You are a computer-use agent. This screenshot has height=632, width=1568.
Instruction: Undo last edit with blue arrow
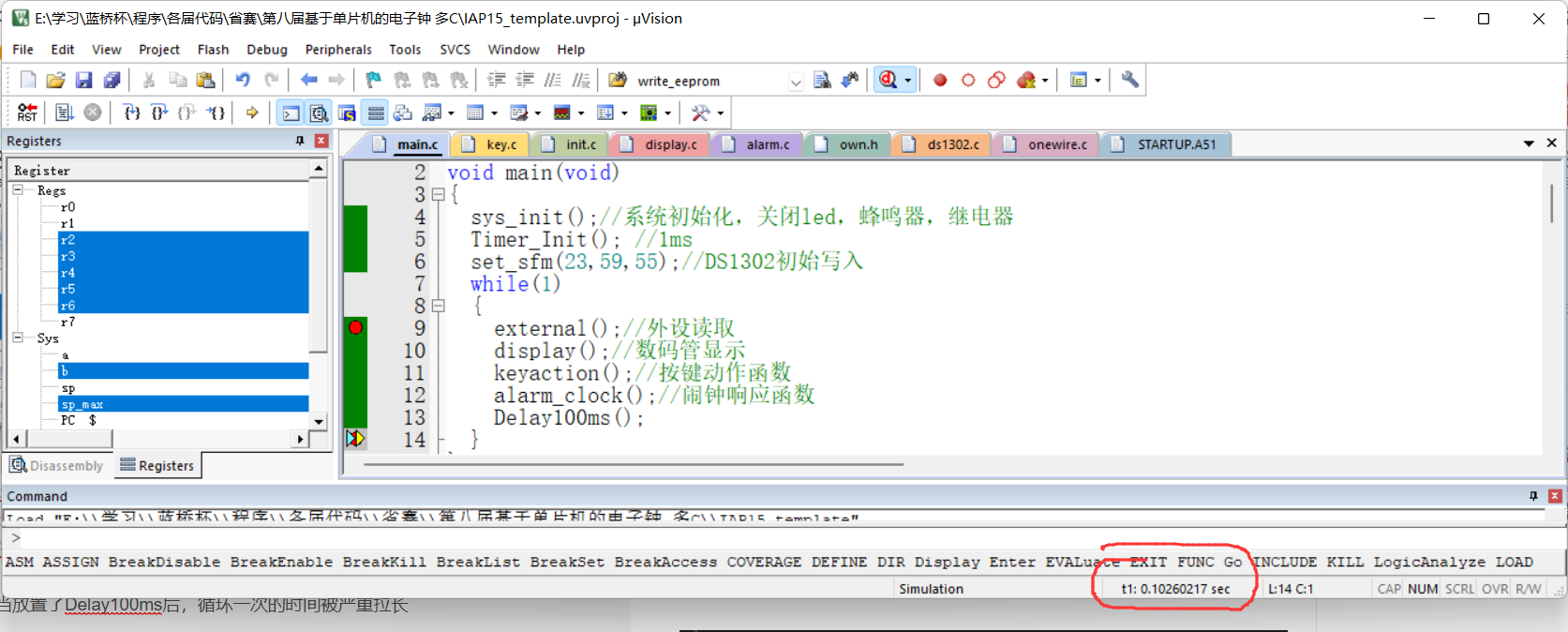243,81
